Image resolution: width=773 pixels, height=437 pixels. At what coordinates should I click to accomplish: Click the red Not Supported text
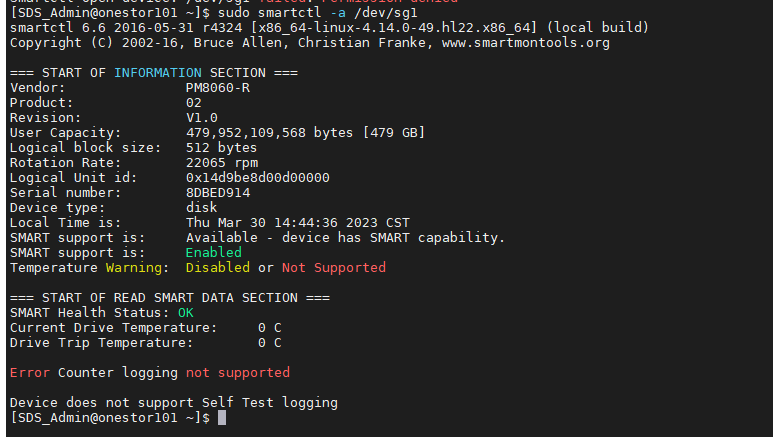point(333,267)
